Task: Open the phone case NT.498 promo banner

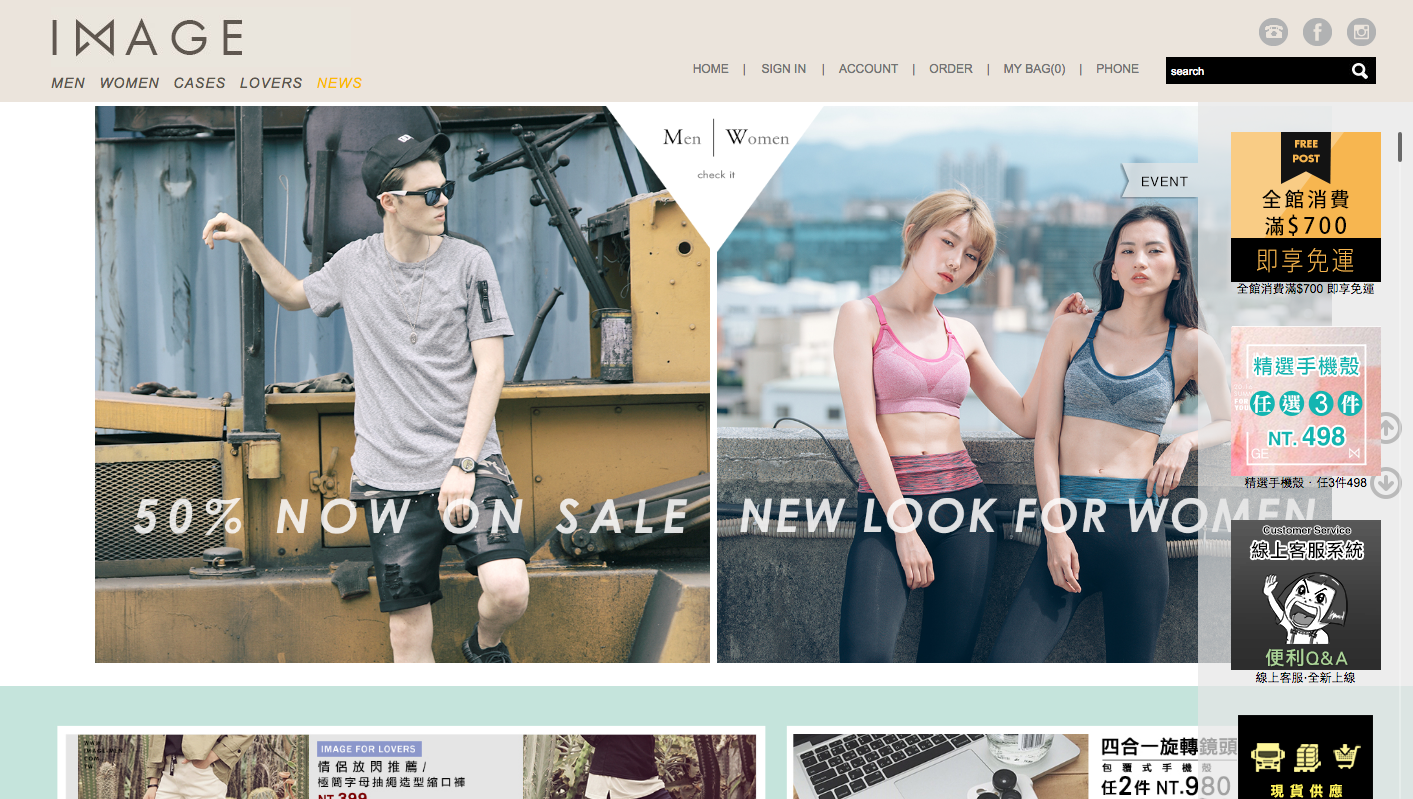Action: pos(1305,401)
